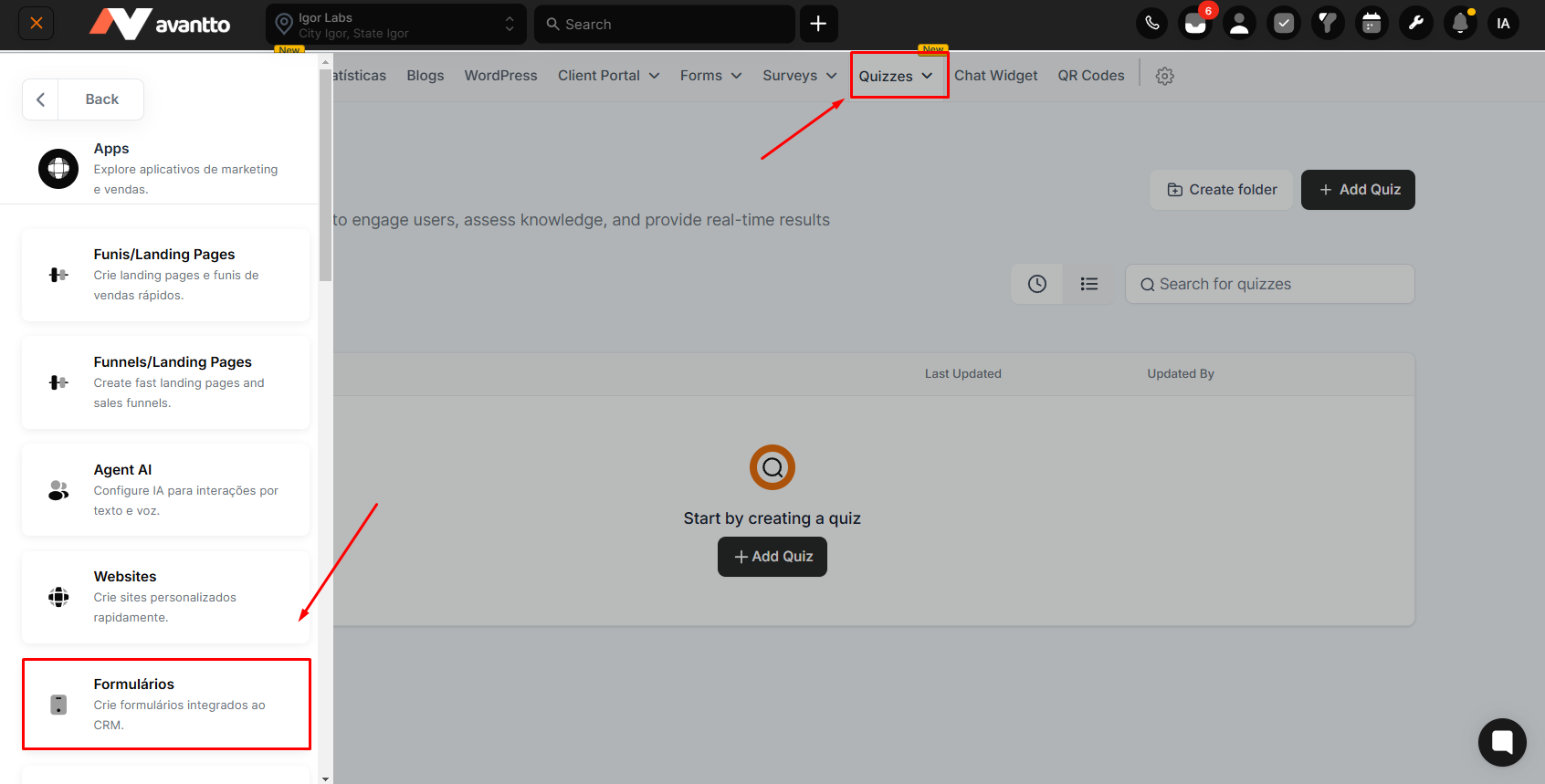
Task: Expand the Quizzes dropdown
Action: tap(896, 77)
